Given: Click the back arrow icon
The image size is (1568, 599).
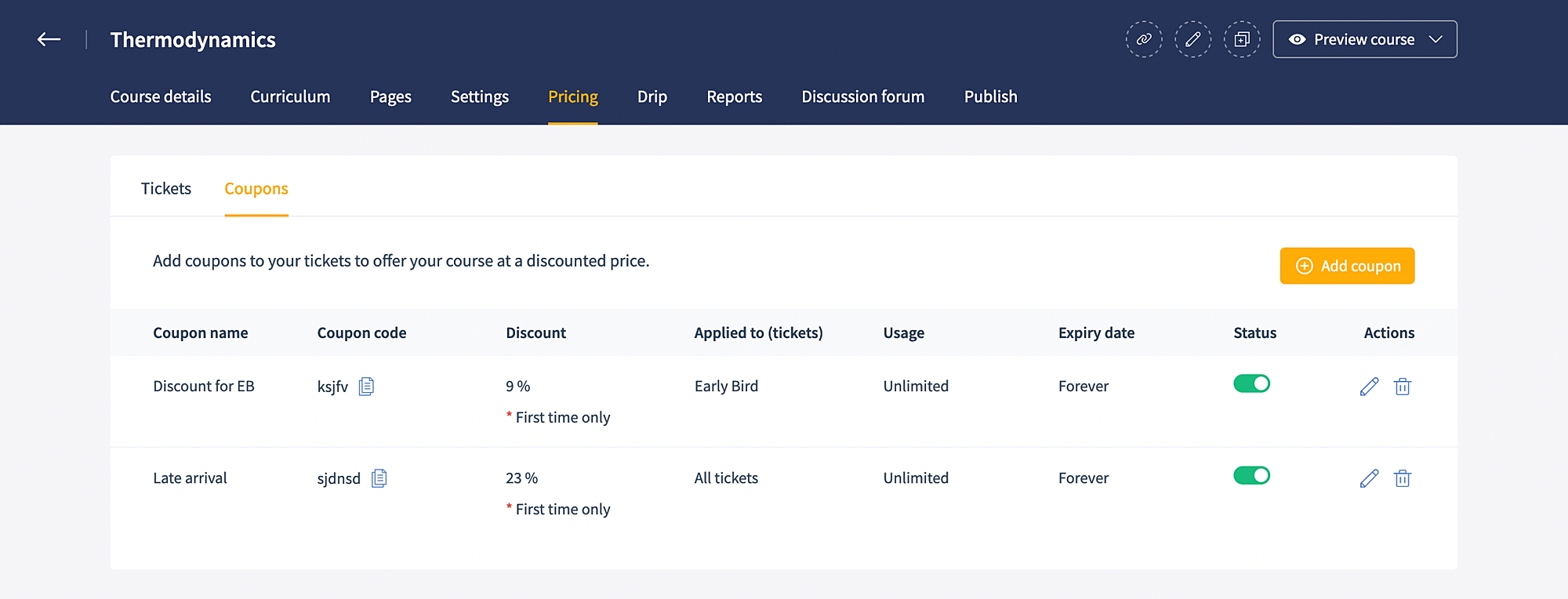Looking at the screenshot, I should (x=49, y=39).
